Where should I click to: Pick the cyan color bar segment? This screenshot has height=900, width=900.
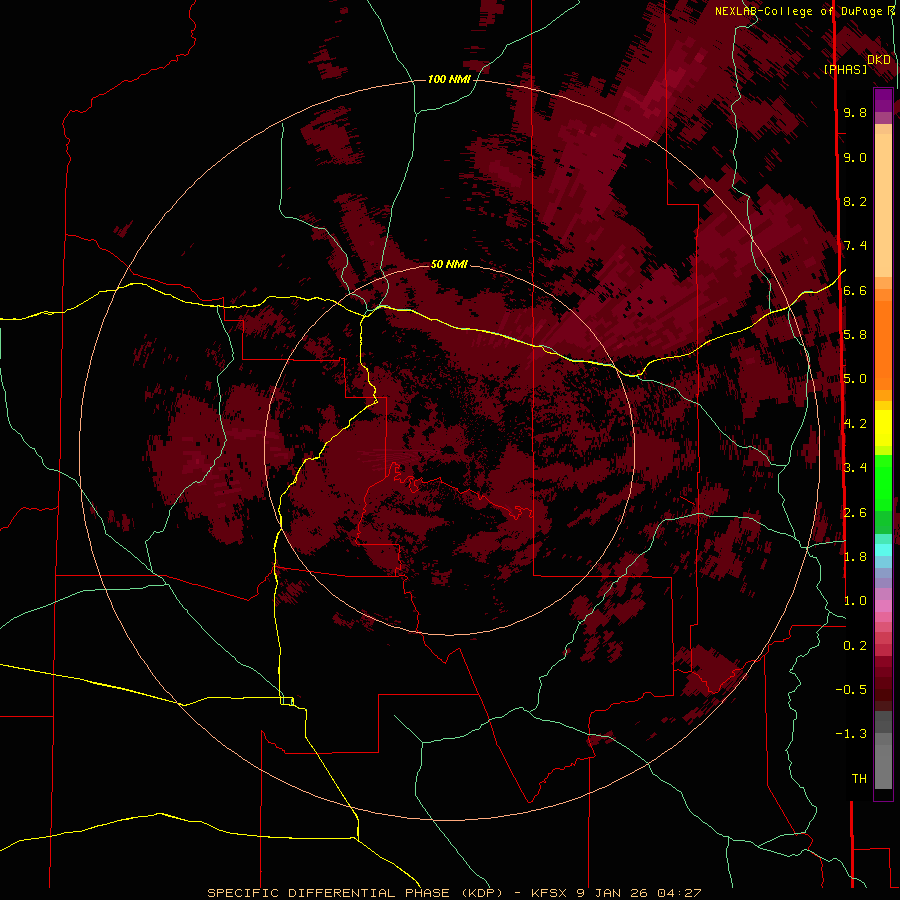tap(883, 550)
